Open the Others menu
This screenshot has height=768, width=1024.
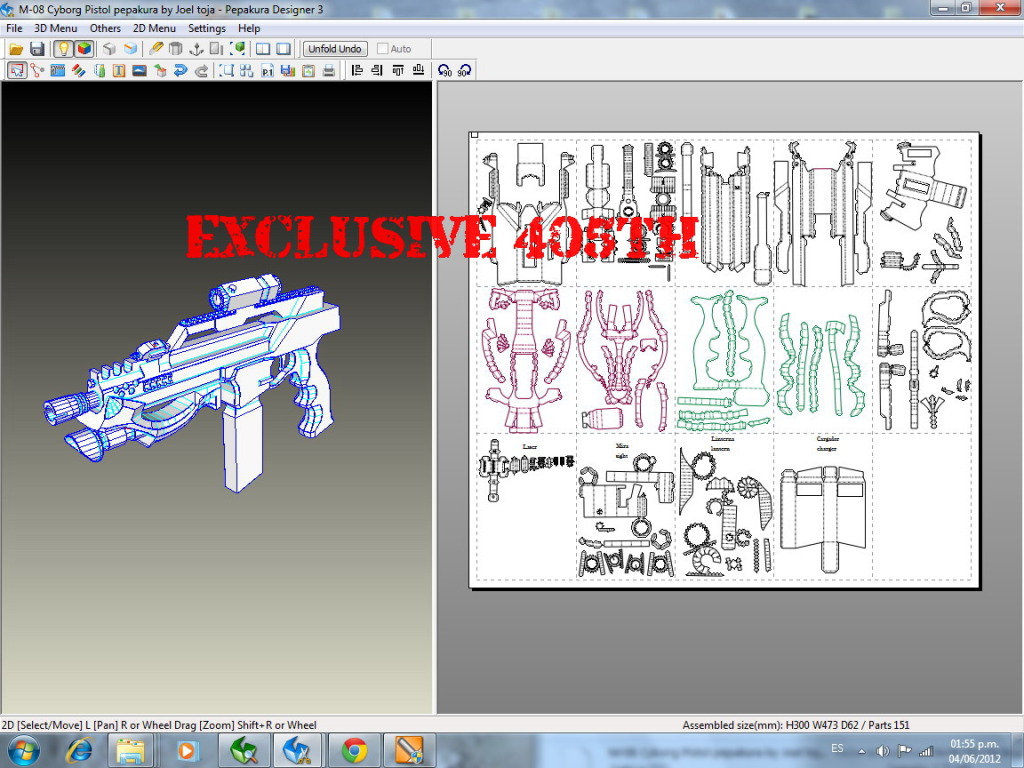coord(105,28)
